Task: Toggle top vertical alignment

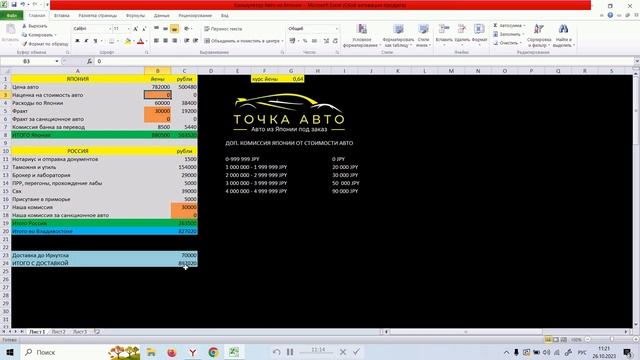Action: tap(156, 29)
